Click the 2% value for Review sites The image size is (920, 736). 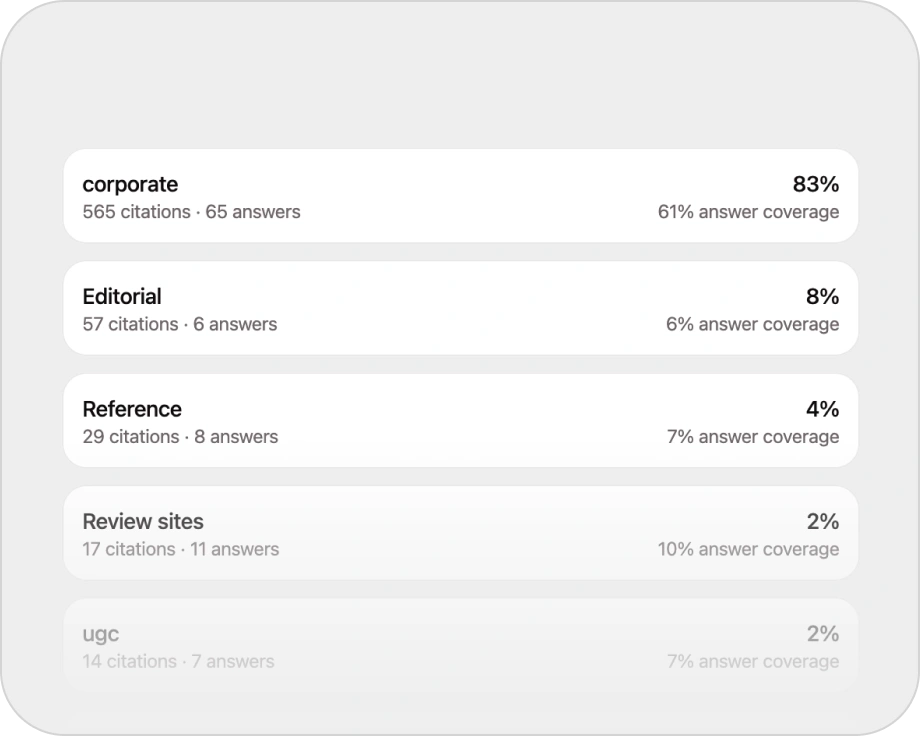coord(825,521)
